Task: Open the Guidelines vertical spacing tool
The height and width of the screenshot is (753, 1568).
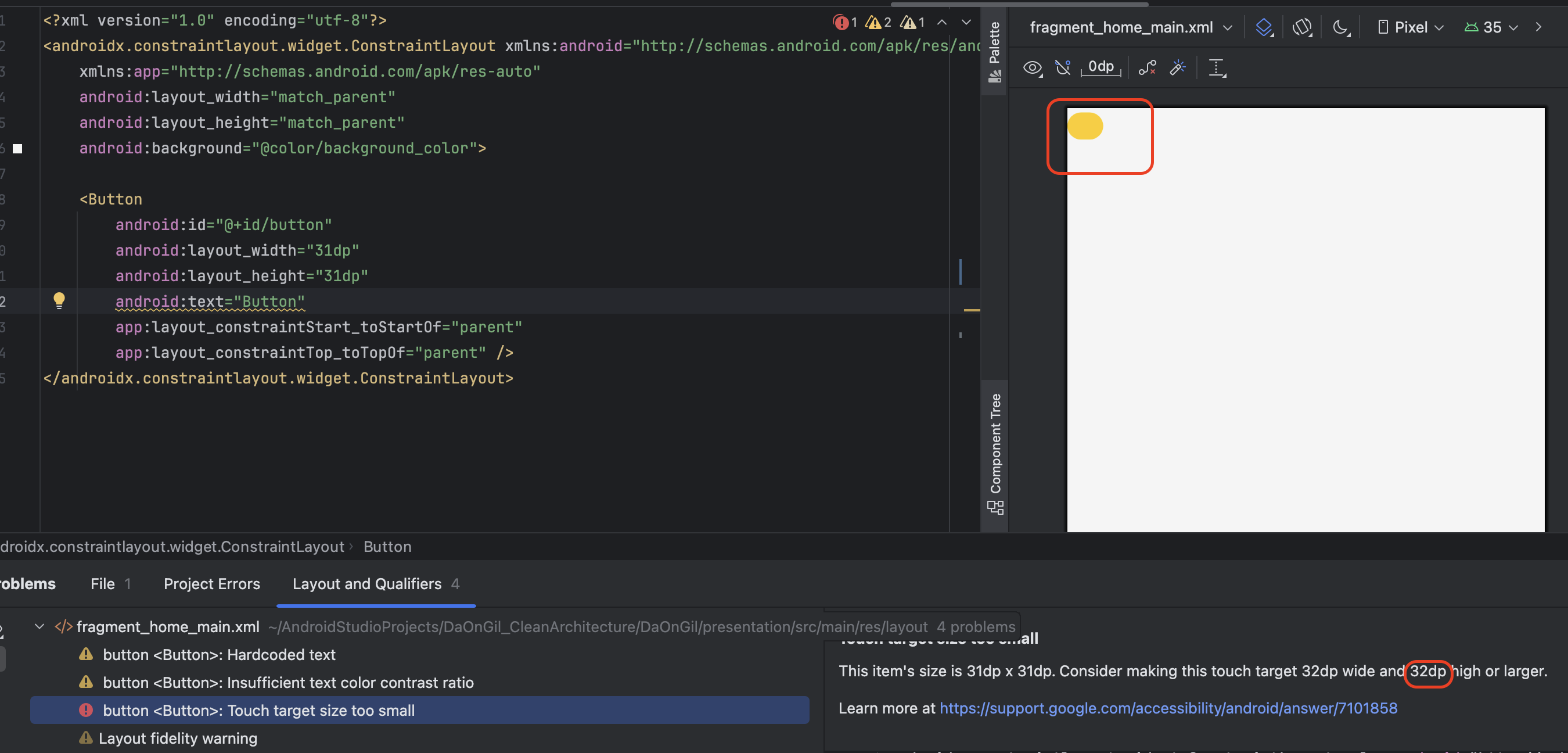Action: point(1217,67)
